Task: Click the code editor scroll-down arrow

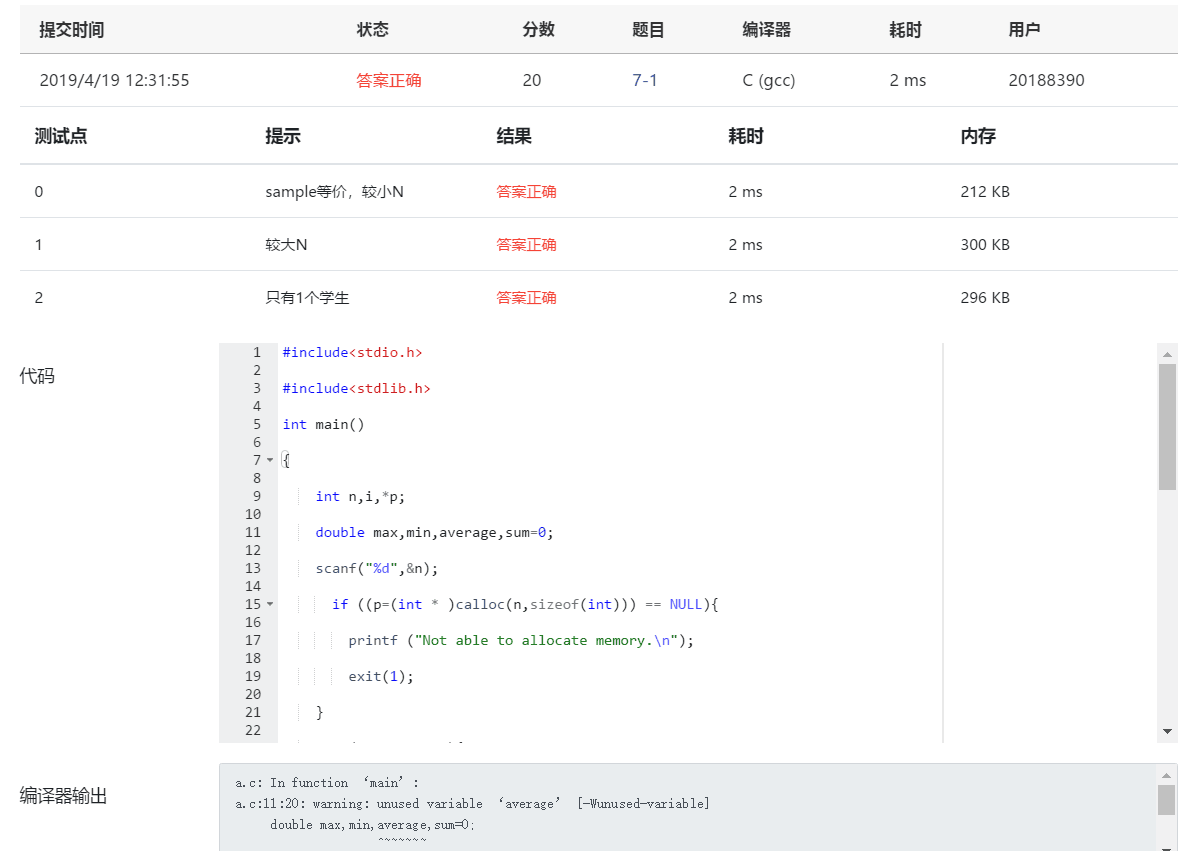Action: coord(1167,732)
